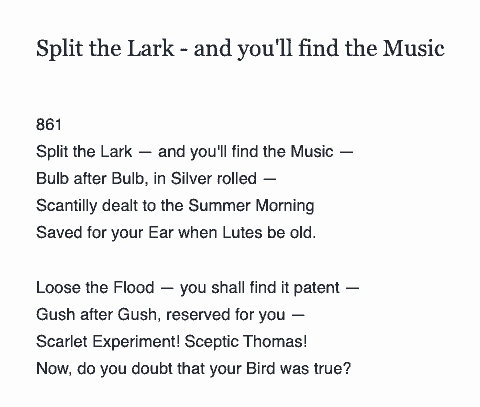Click the word 'Lutes' in the first stanza
Screen dimensions: 480x407
[x=242, y=232]
